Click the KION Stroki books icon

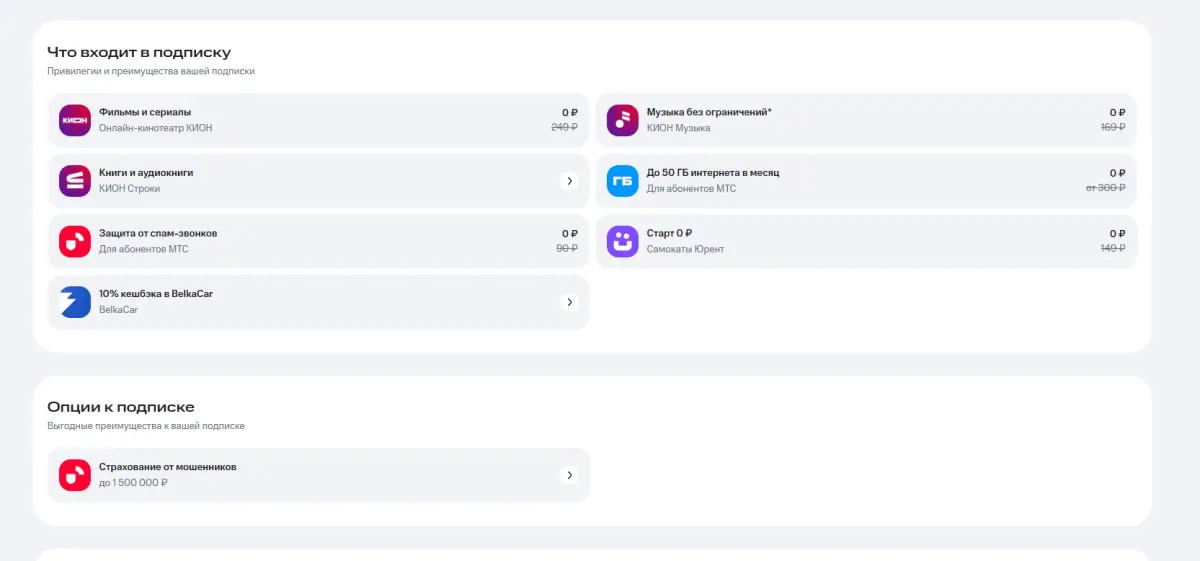pos(75,181)
